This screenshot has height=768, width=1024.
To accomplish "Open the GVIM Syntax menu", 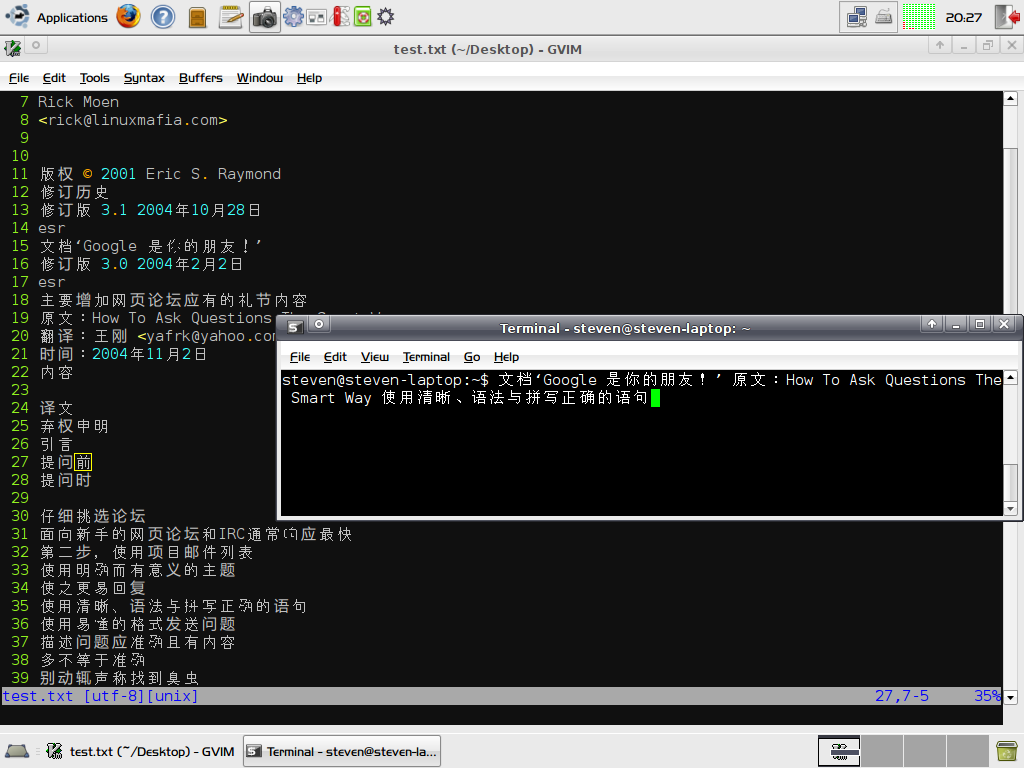I will [144, 78].
